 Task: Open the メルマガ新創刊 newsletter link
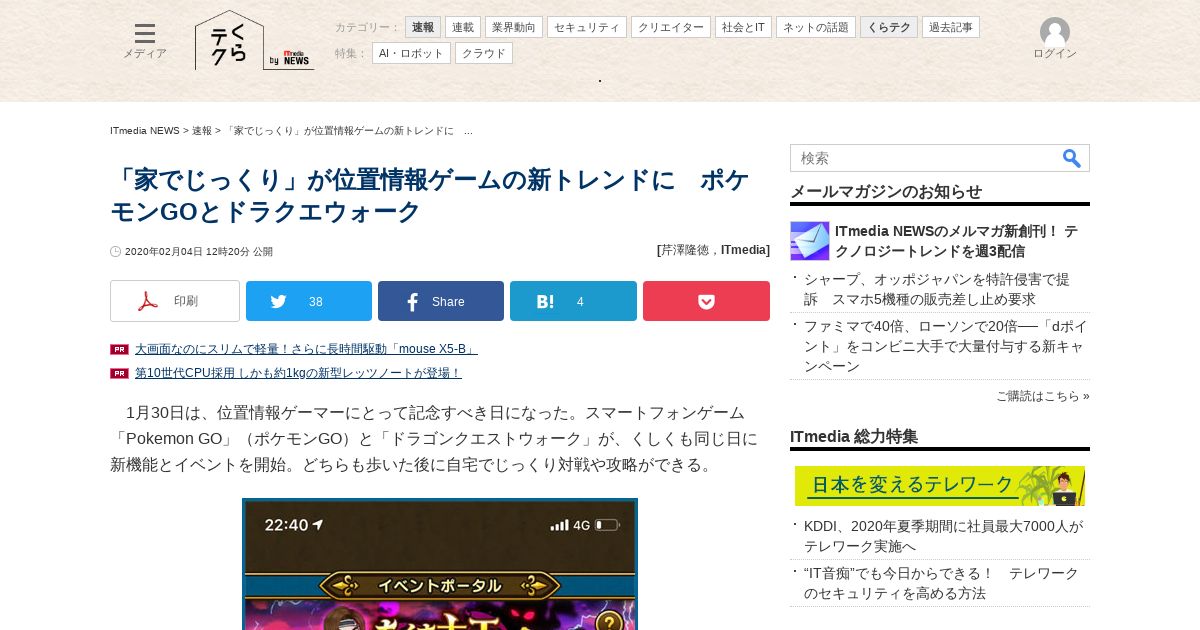[956, 241]
